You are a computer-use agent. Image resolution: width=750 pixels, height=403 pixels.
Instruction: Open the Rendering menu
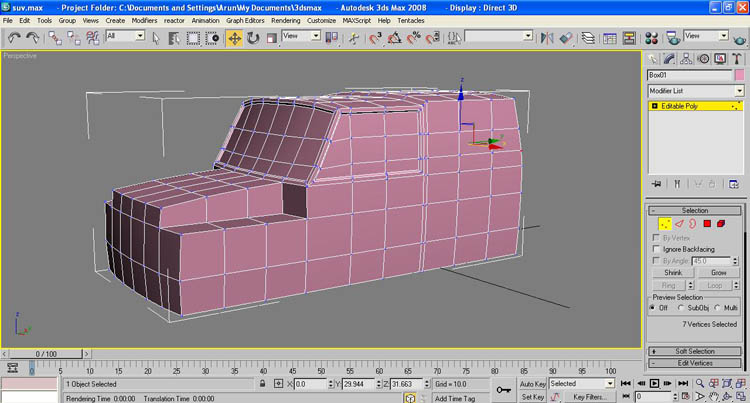click(286, 21)
